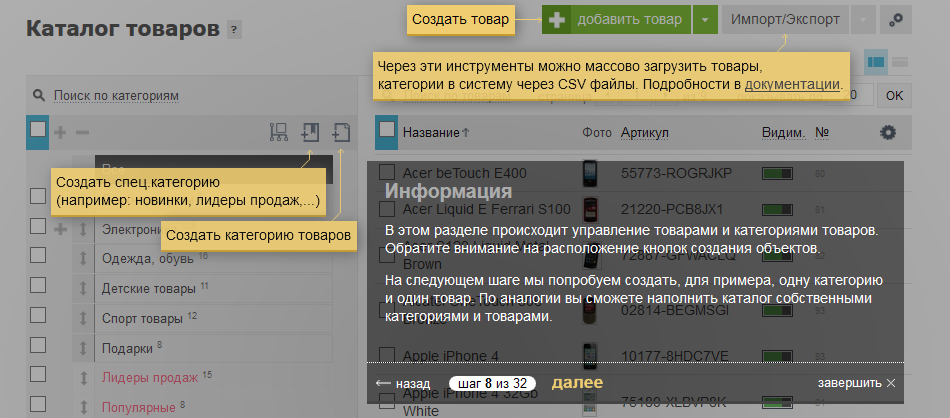Check the box for Подарки category

[38, 345]
